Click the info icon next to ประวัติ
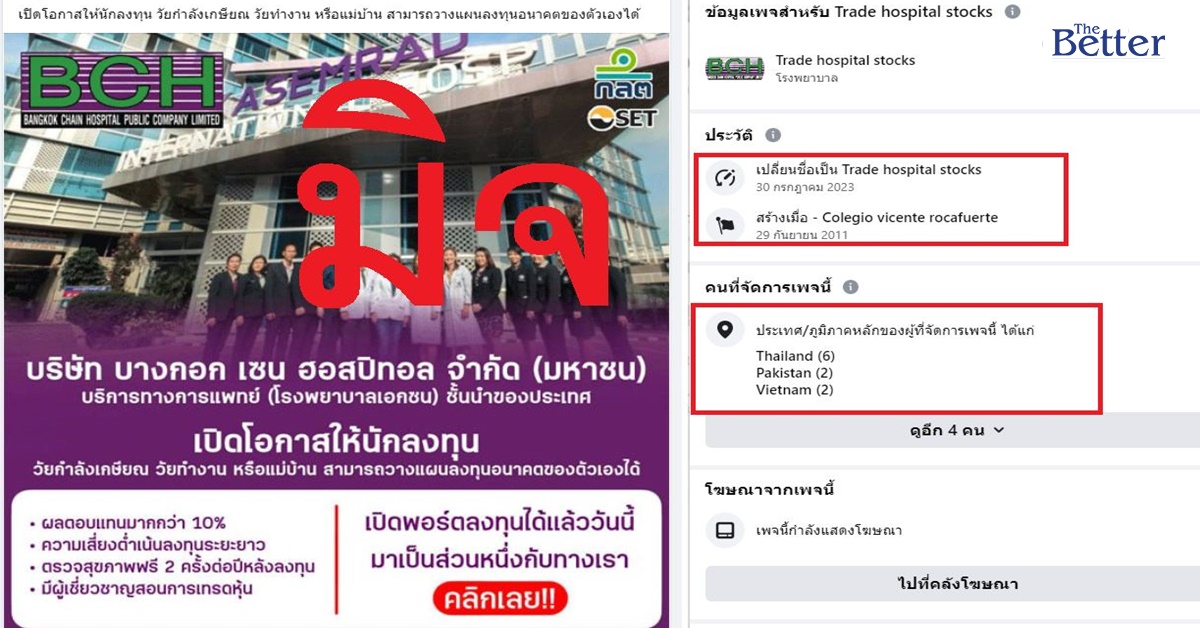Viewport: 1200px width, 628px height. [773, 135]
